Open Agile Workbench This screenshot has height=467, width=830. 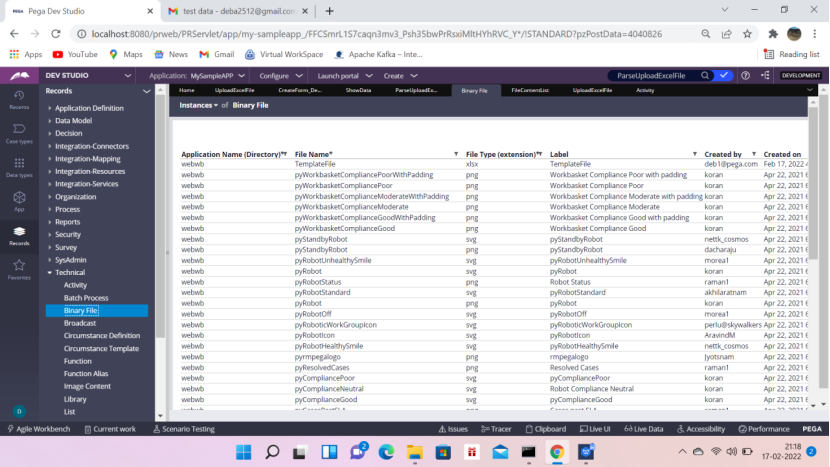[x=39, y=429]
